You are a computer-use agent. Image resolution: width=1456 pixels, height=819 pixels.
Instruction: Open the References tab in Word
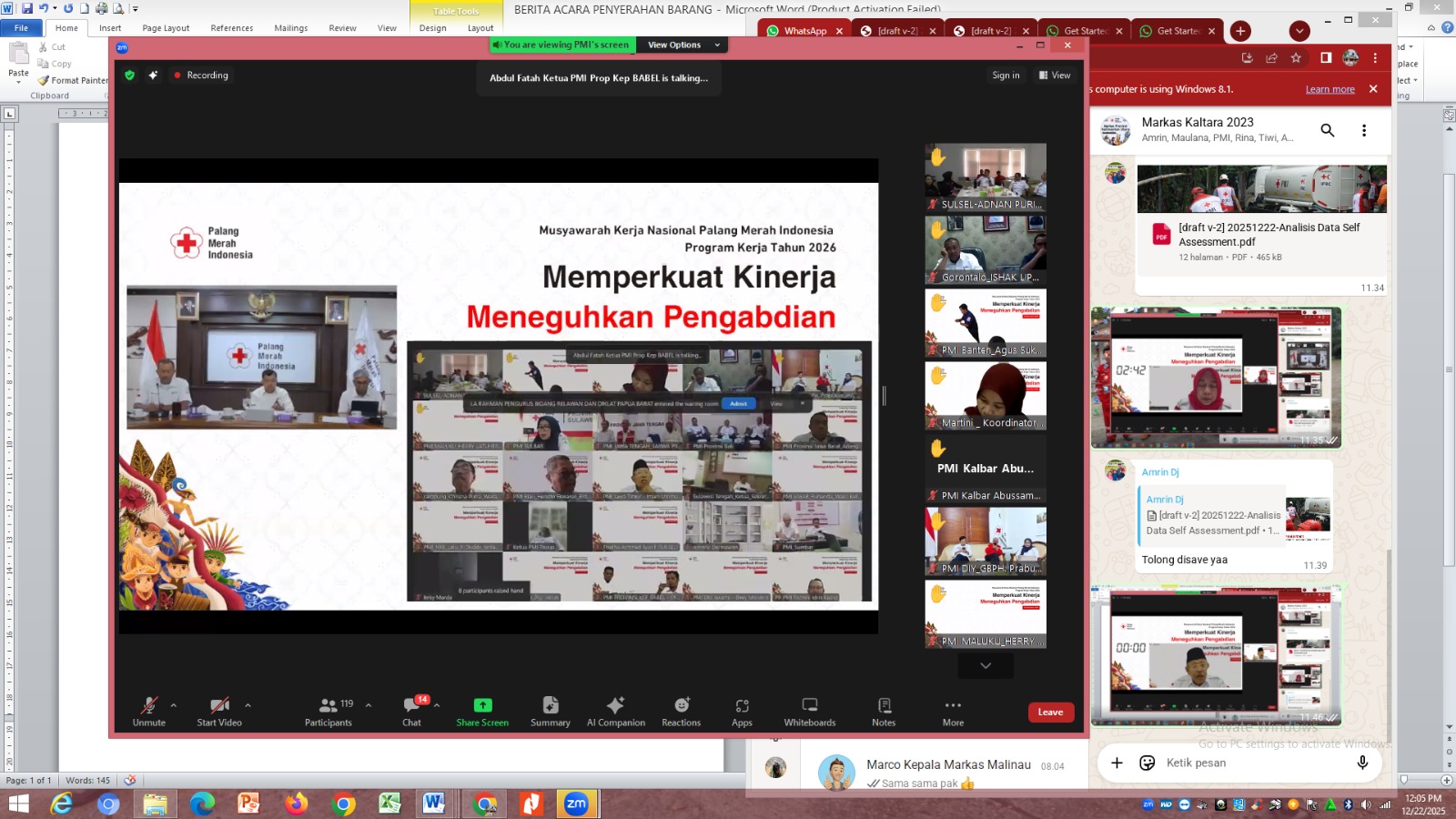point(232,28)
